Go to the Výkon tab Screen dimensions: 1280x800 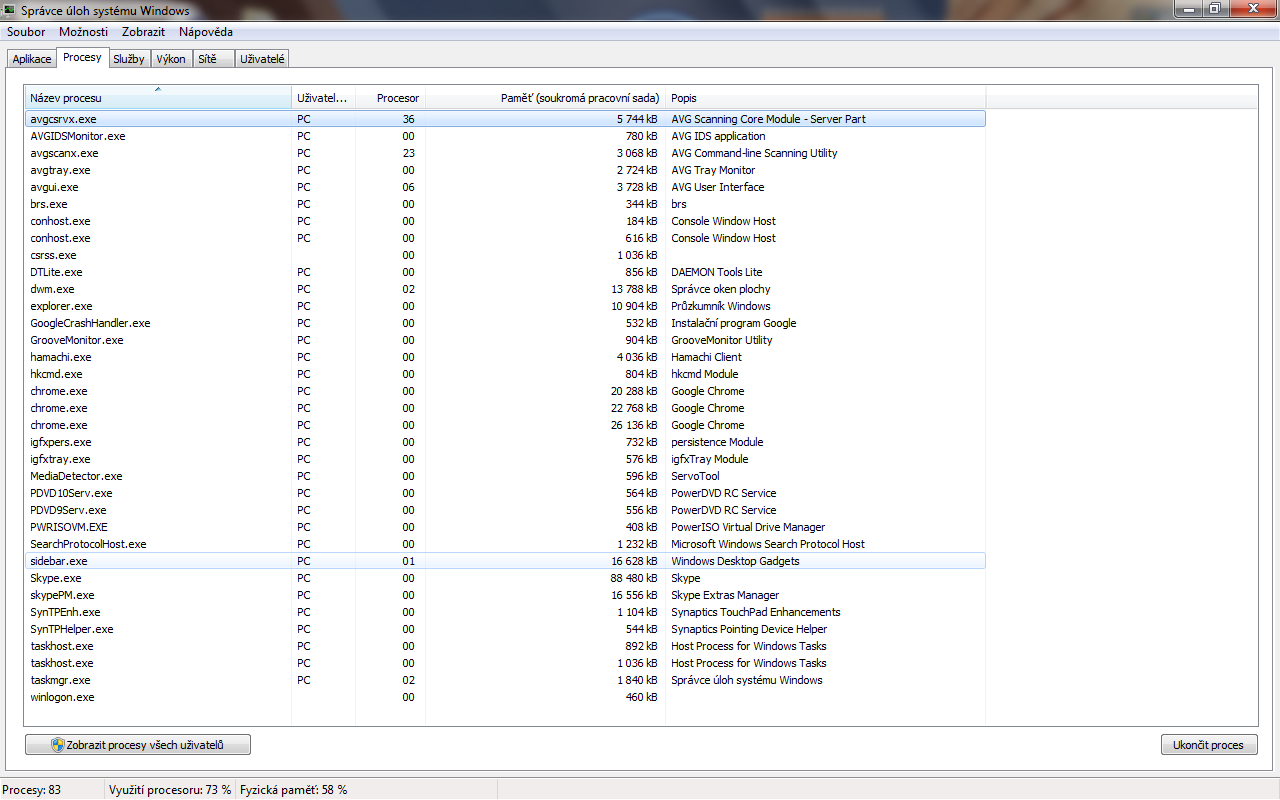[x=171, y=59]
